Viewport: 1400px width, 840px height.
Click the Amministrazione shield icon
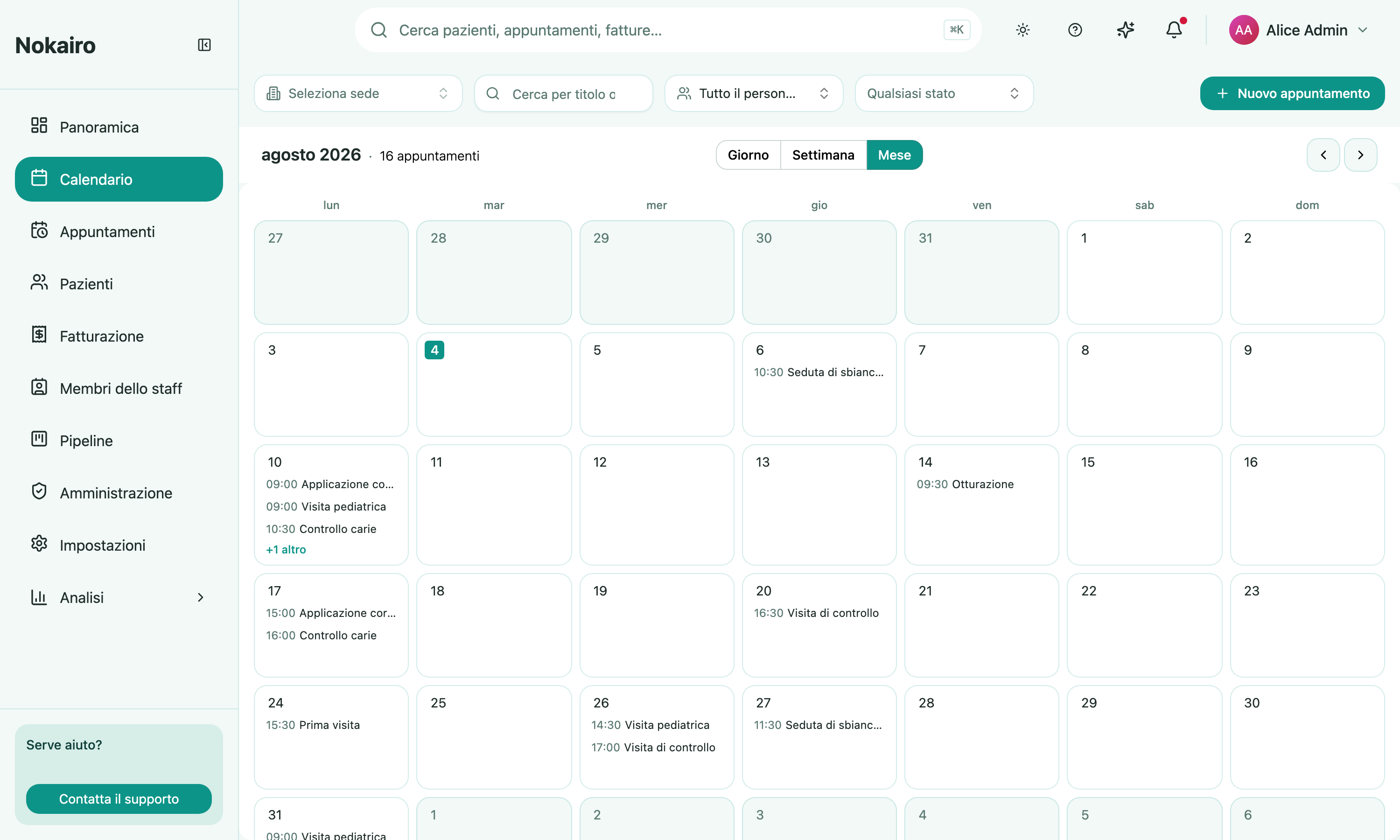click(x=39, y=491)
